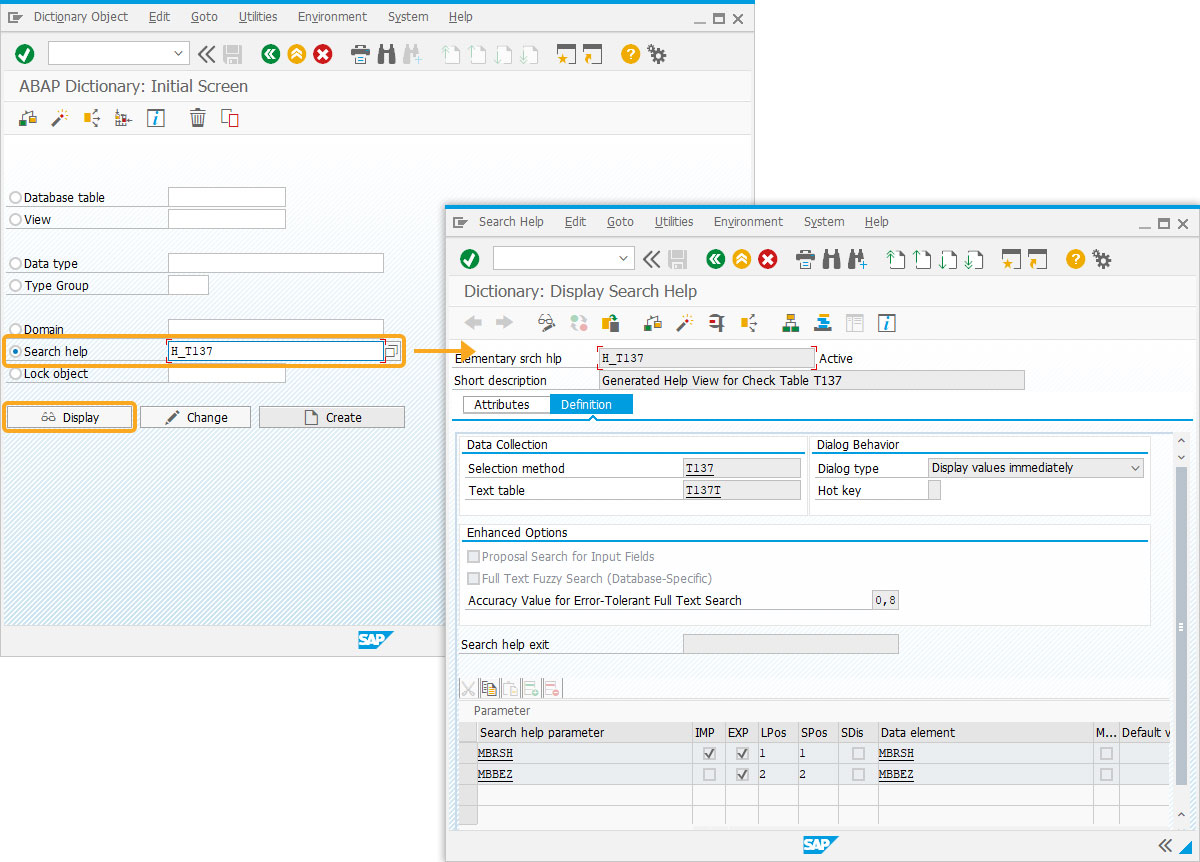Click green Enter checkmark in Search Help window
Screen dimensions: 1200x862
[x=470, y=260]
